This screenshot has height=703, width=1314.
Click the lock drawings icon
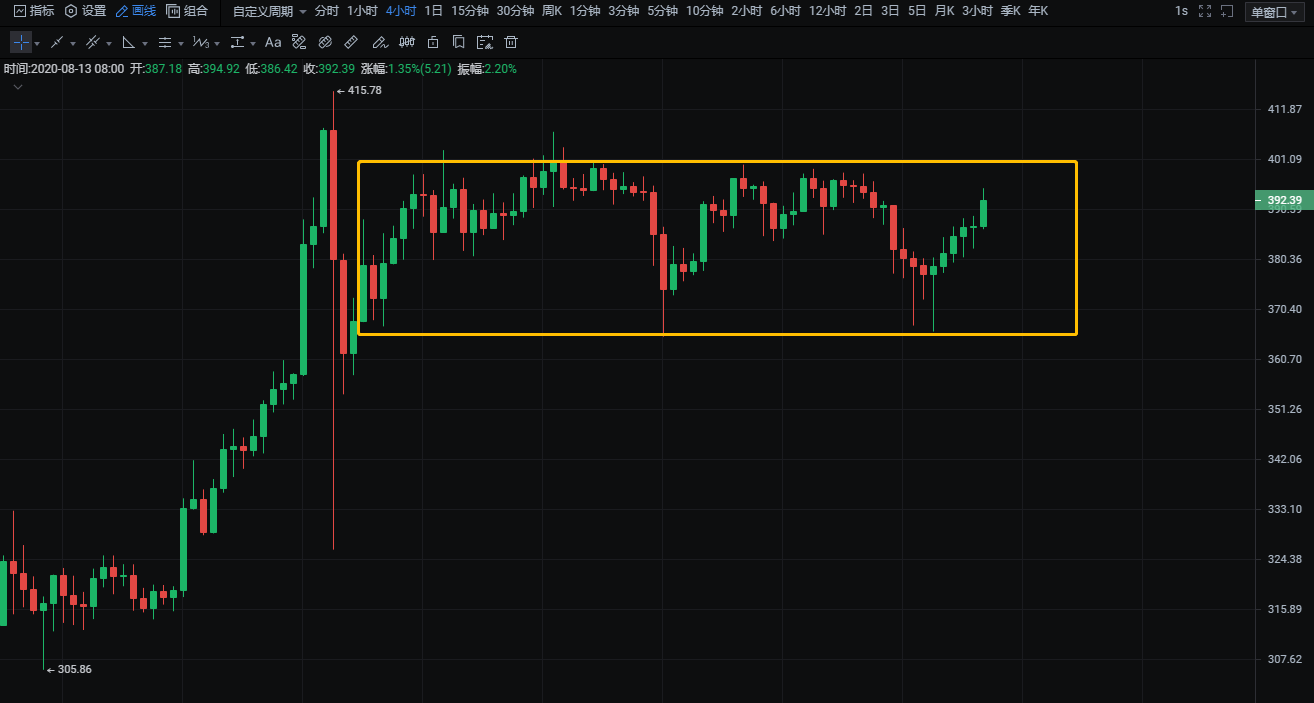pos(433,43)
